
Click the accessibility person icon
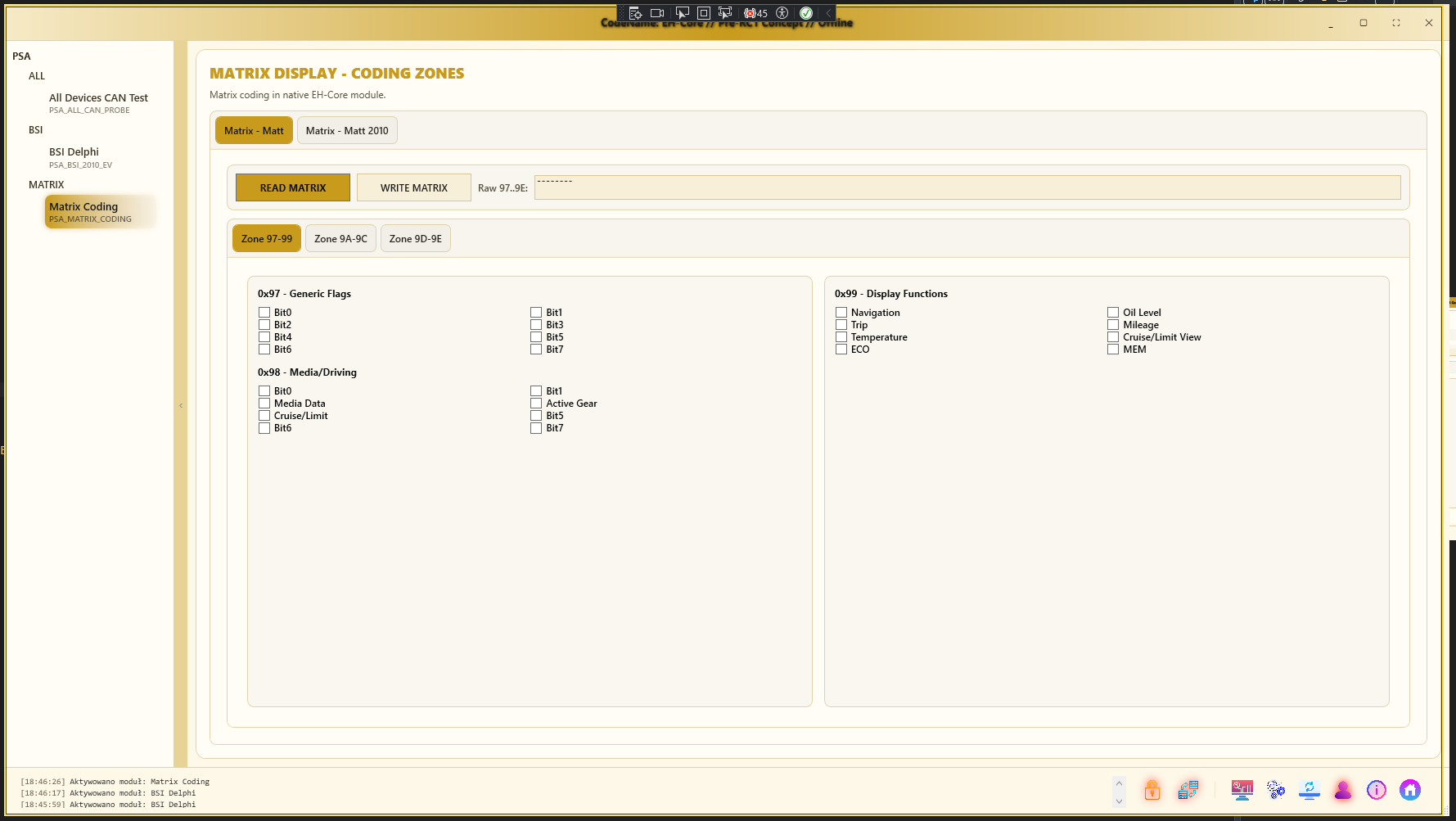(x=782, y=13)
